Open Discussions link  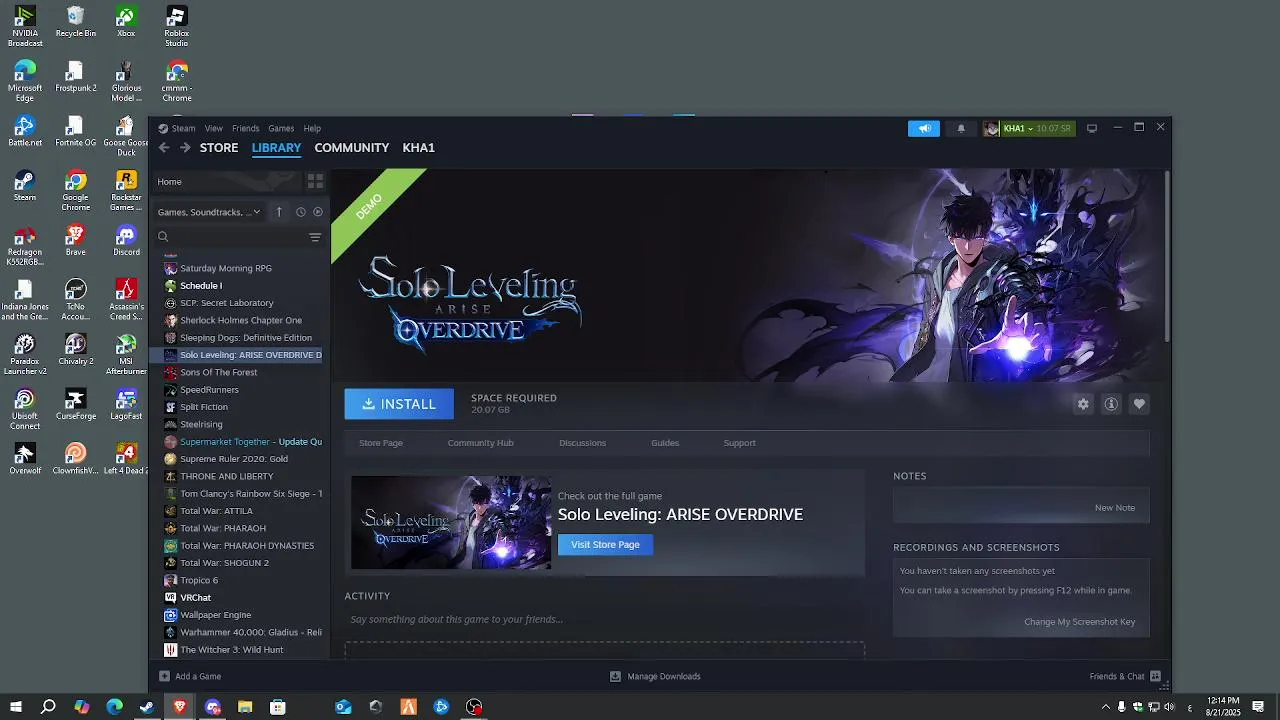pyautogui.click(x=583, y=443)
